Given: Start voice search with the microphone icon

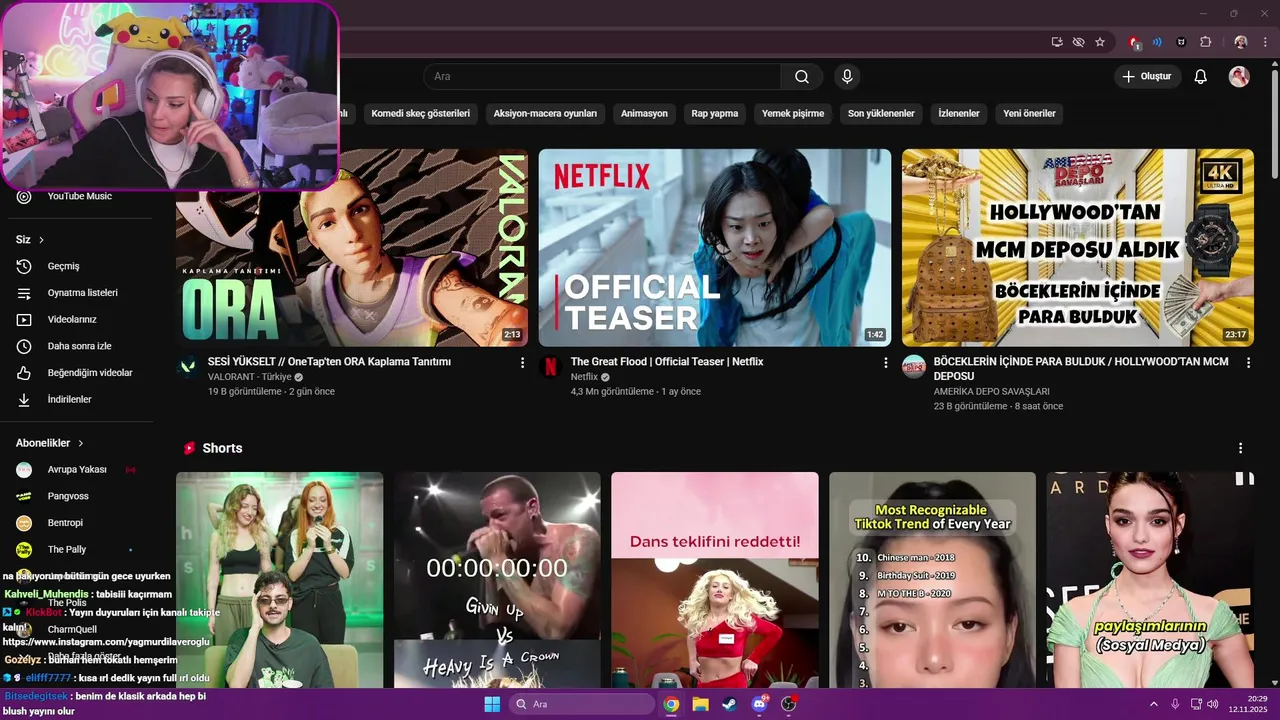Looking at the screenshot, I should coord(847,77).
